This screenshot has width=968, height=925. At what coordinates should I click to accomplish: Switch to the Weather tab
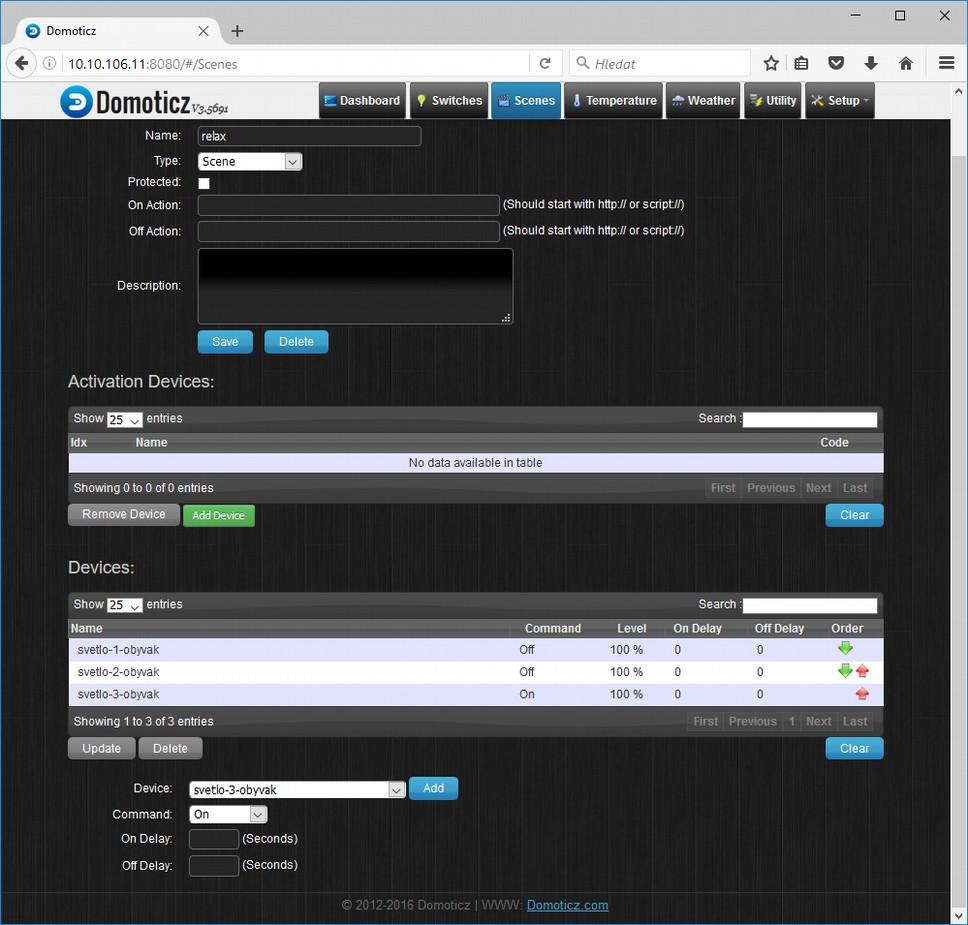tap(703, 100)
